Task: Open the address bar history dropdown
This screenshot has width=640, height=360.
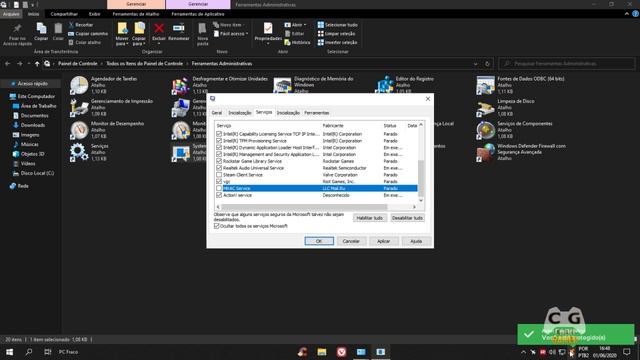Action: (x=476, y=64)
